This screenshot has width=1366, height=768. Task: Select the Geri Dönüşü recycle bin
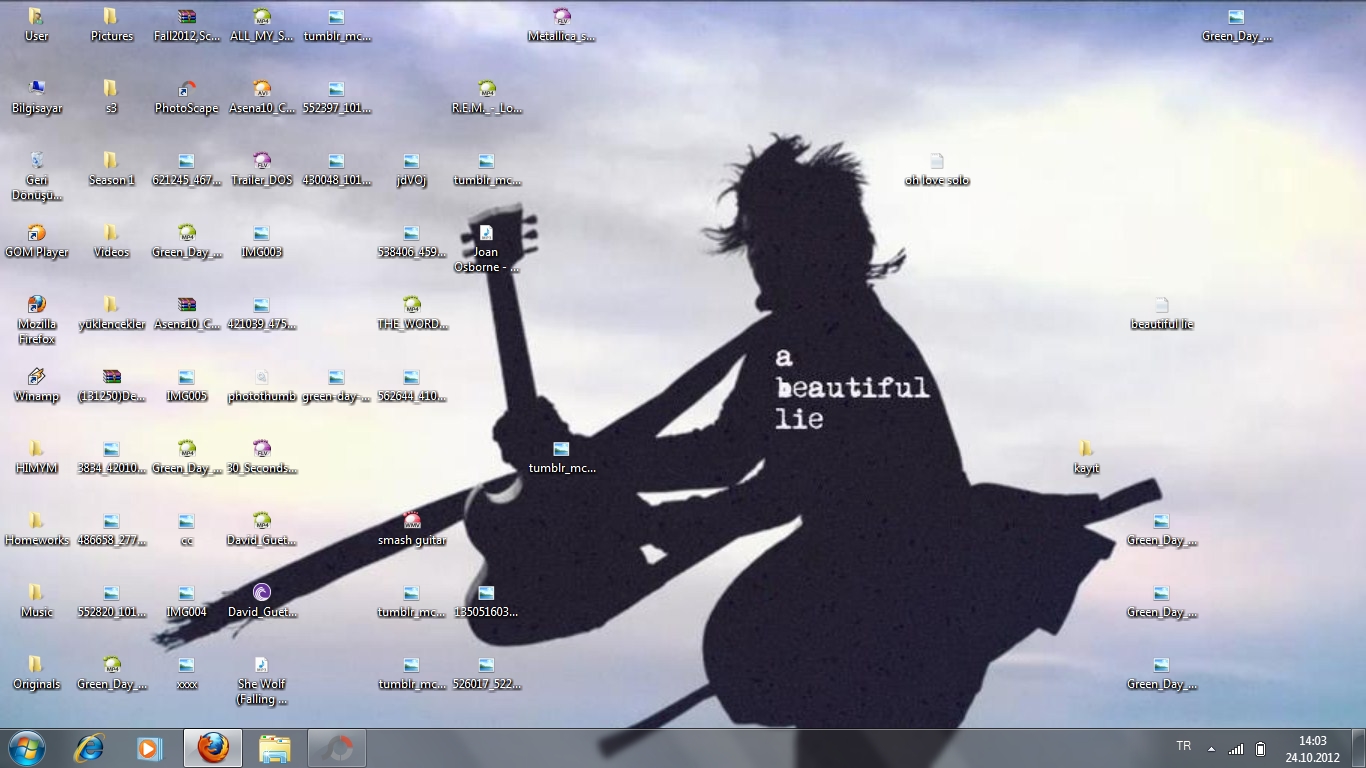coord(36,176)
